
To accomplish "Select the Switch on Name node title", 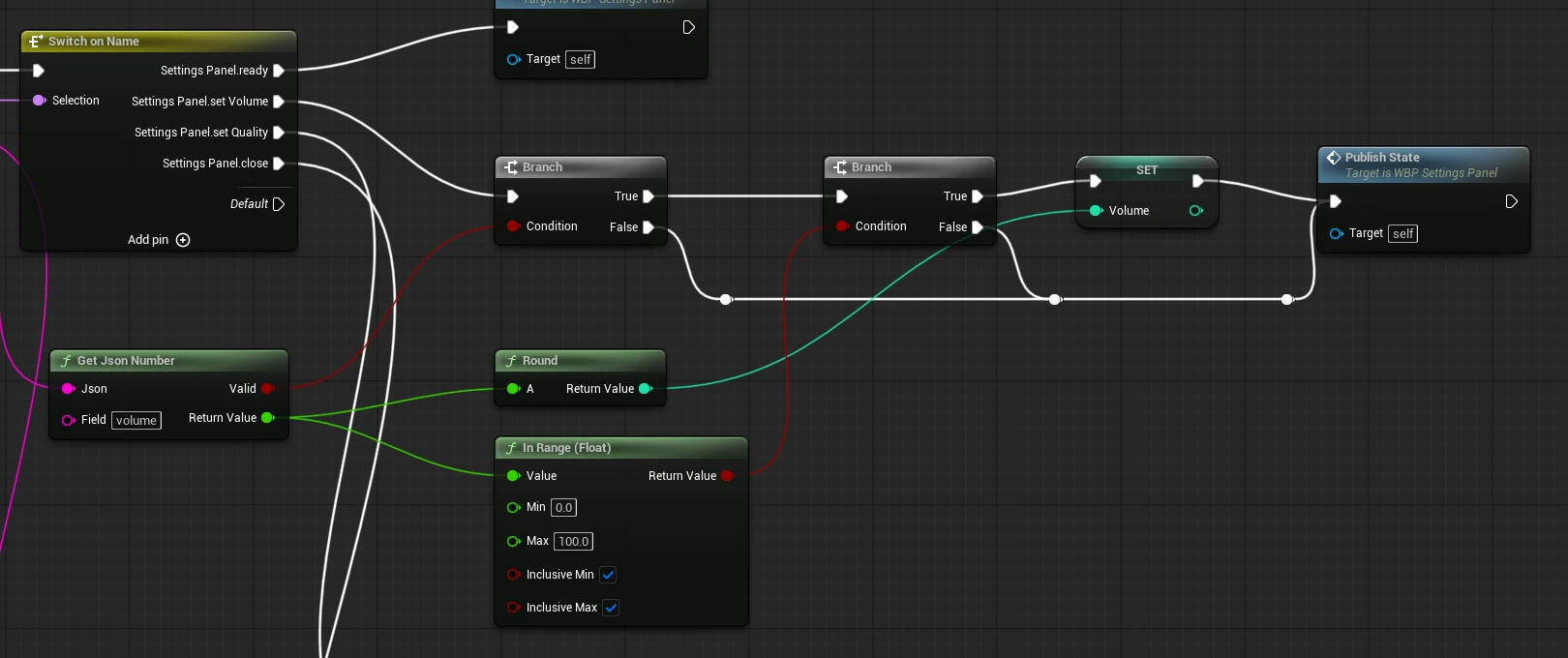I will (94, 42).
